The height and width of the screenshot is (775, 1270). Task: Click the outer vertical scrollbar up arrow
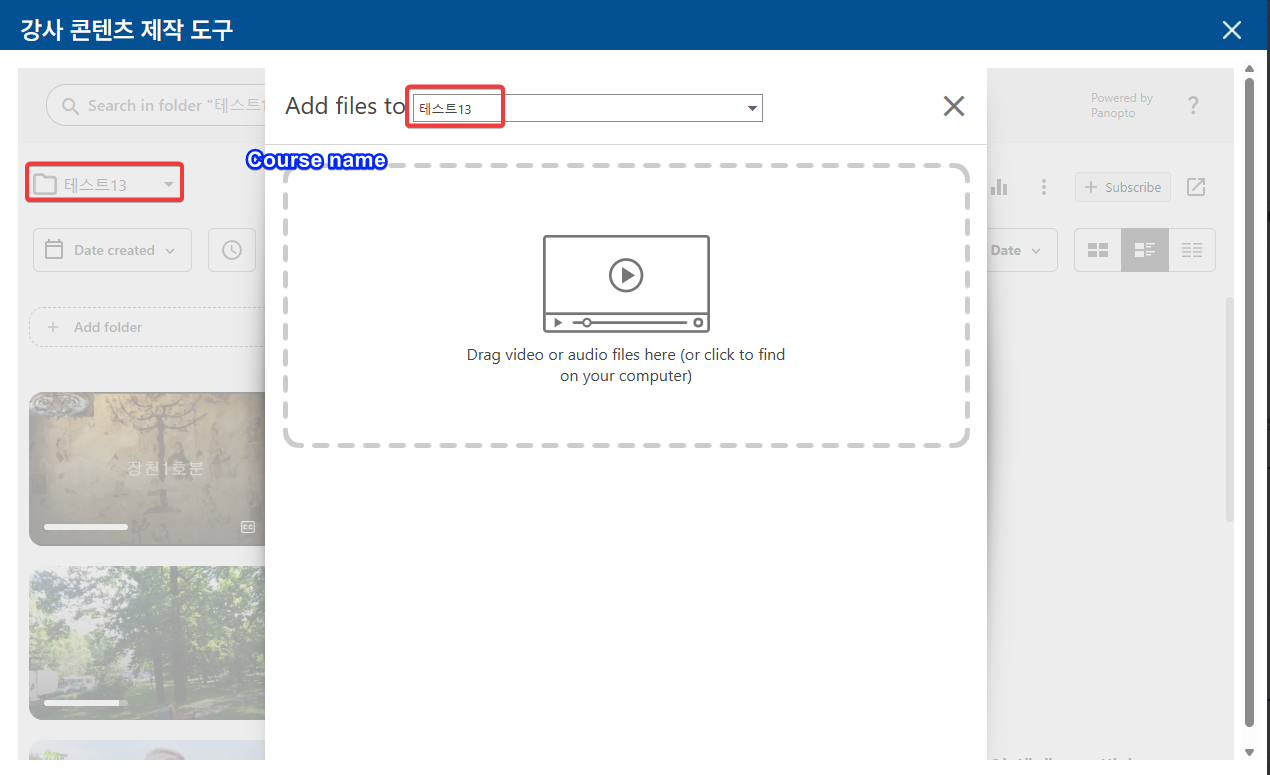click(1249, 68)
